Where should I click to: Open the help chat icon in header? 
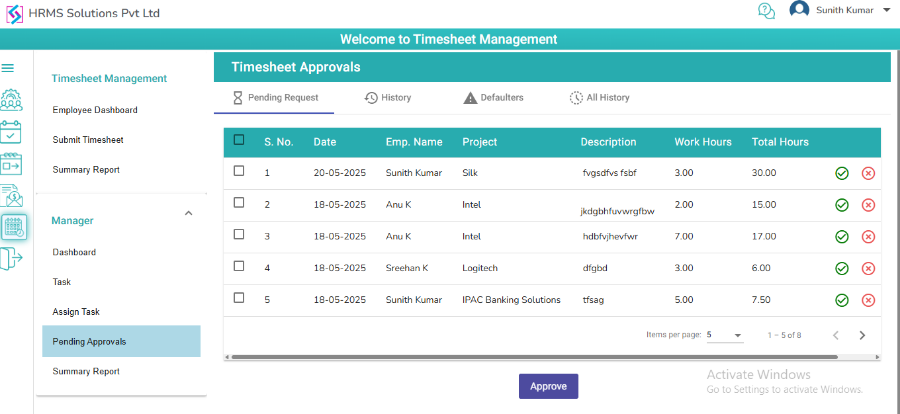tap(766, 11)
